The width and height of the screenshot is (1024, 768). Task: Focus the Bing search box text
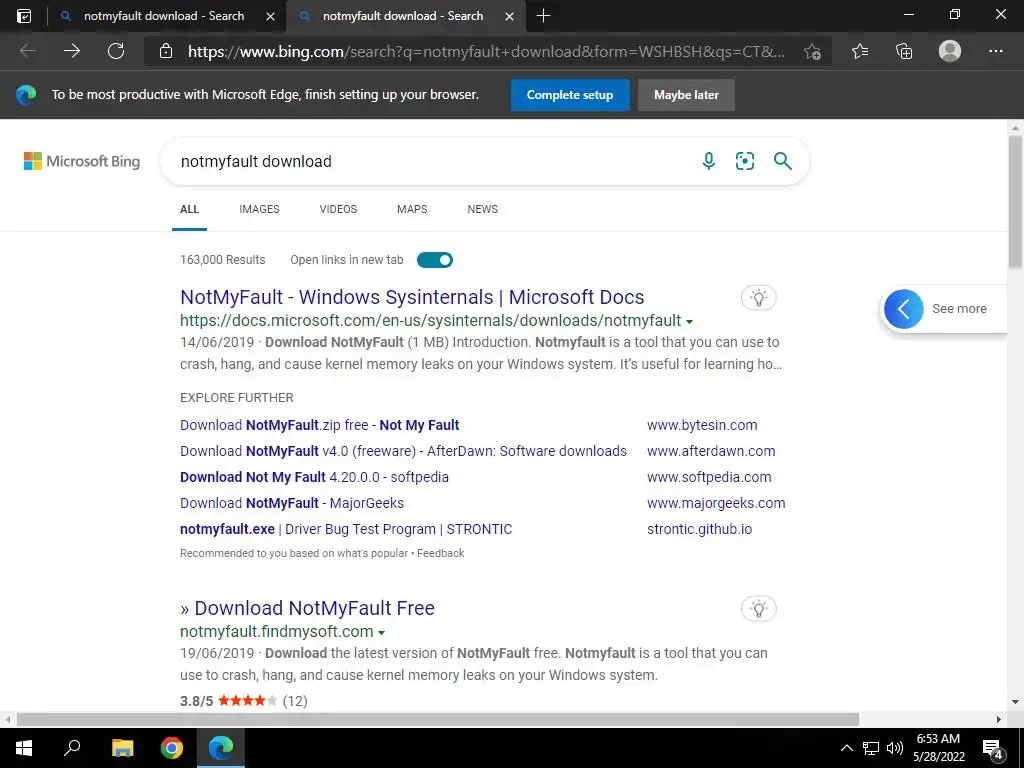click(x=256, y=161)
